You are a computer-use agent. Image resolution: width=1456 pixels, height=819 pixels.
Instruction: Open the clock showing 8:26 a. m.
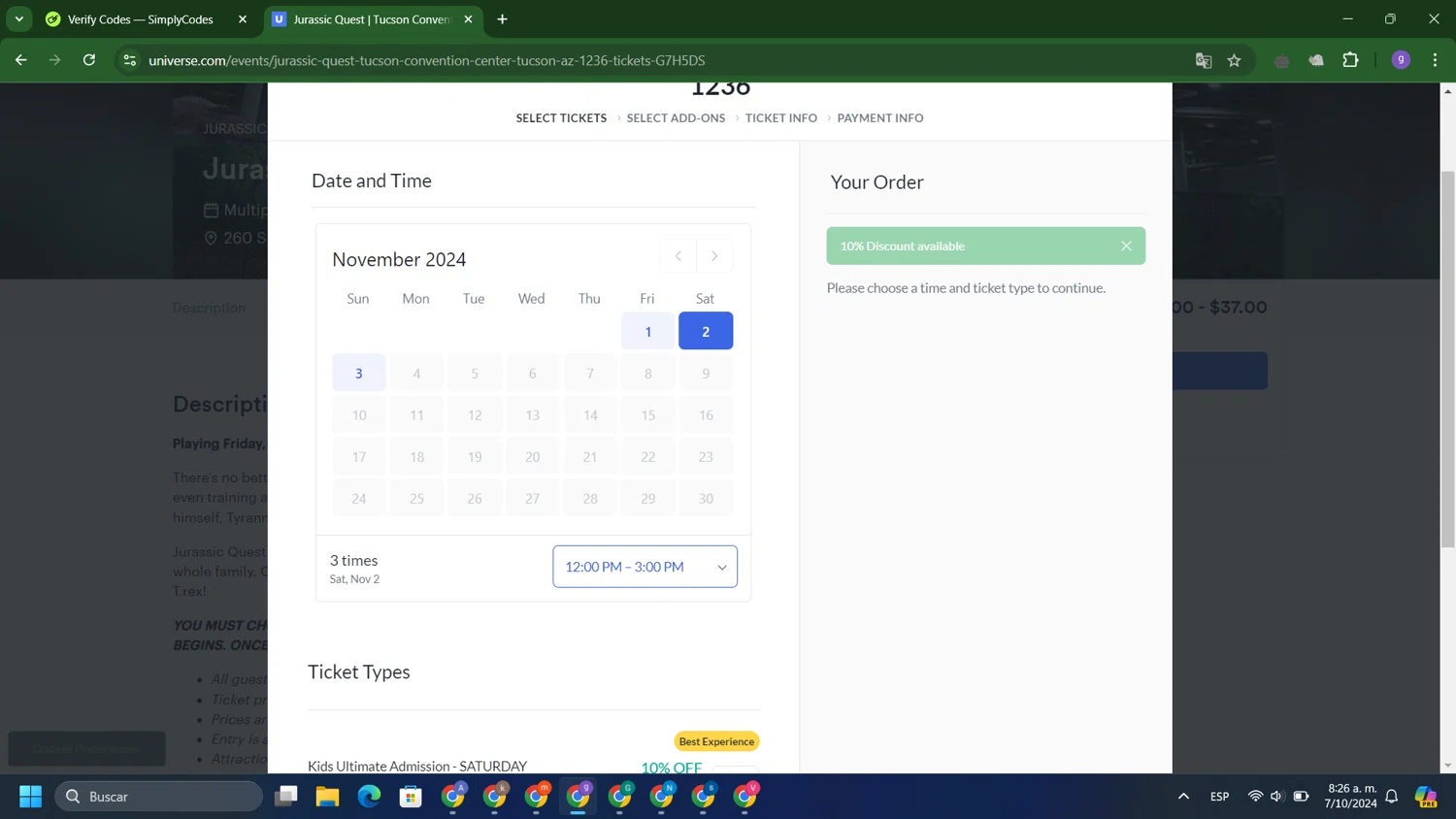coord(1351,796)
